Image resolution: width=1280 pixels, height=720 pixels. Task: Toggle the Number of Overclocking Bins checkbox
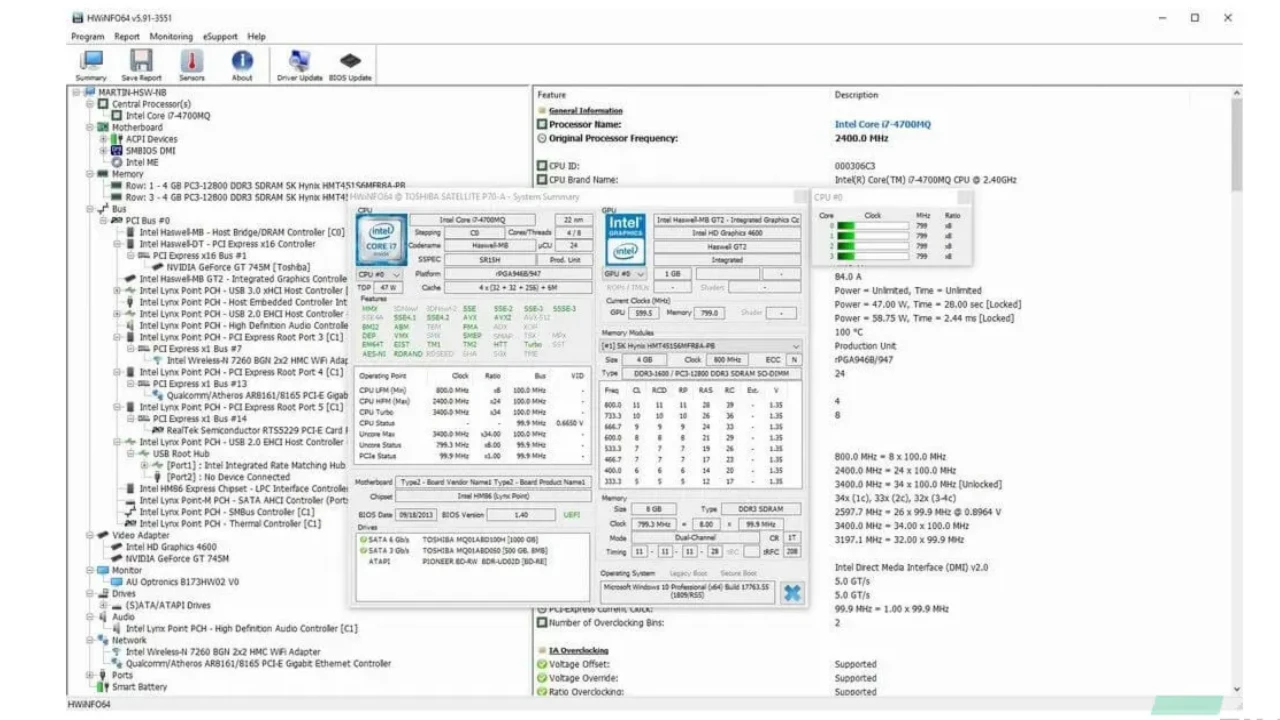542,623
